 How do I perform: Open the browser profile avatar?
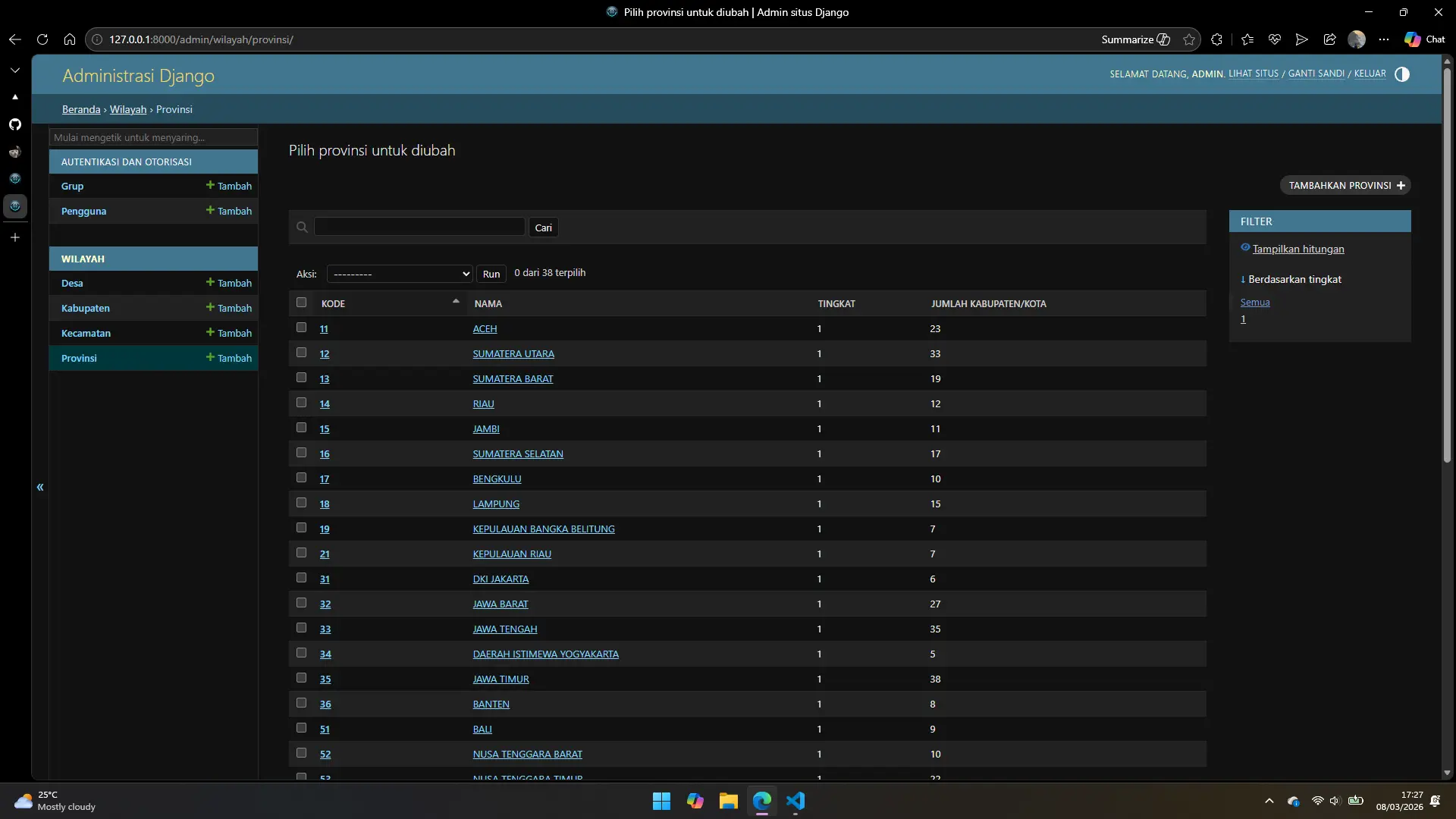(1357, 39)
